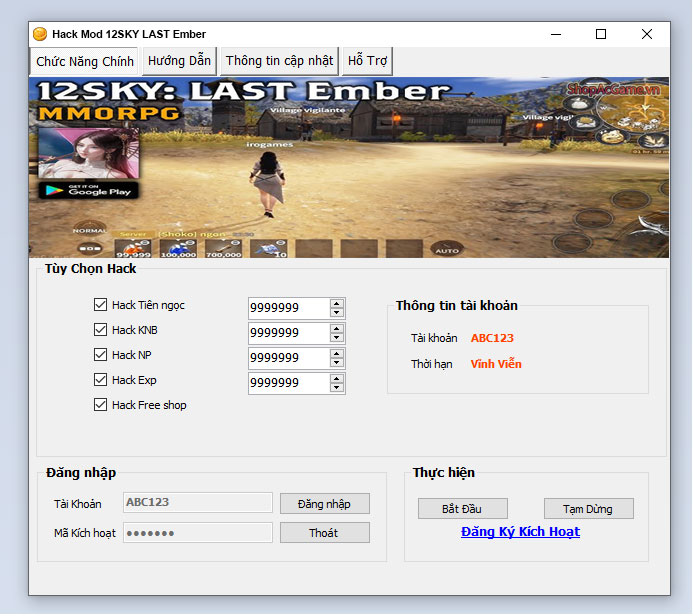Decrease KNB value with down arrow
Viewport: 693px width, 616px height.
337,338
